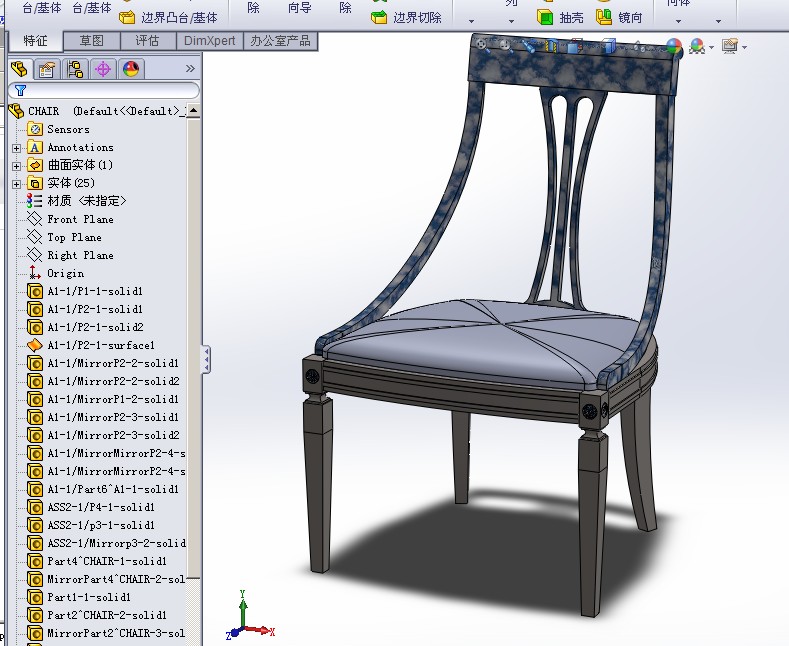This screenshot has height=646, width=789.
Task: Click the 边界切除 boundary cut icon
Action: pos(379,18)
